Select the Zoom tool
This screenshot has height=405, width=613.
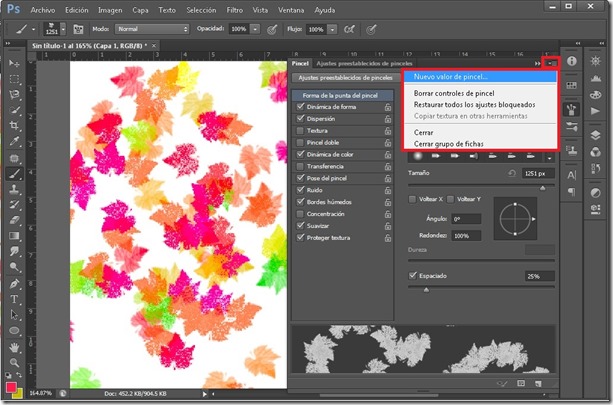pos(15,361)
